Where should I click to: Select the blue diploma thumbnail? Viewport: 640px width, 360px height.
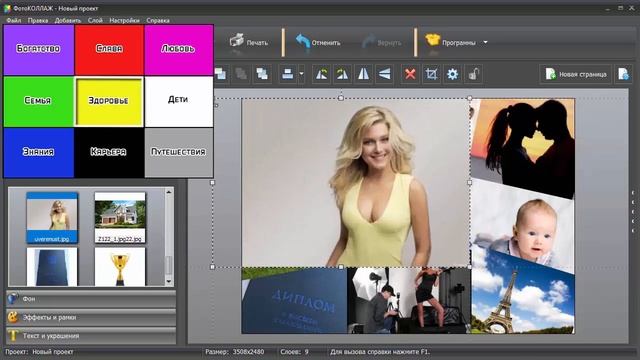(52, 267)
